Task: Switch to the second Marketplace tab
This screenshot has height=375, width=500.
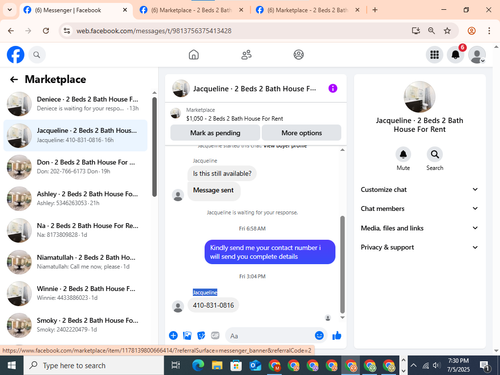Action: (x=191, y=10)
